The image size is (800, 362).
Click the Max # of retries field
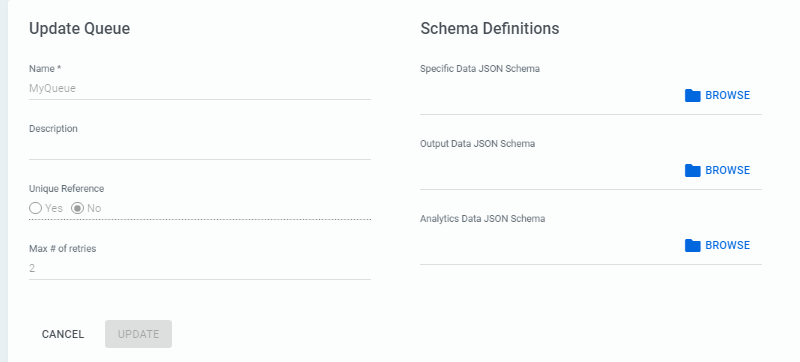tap(200, 268)
